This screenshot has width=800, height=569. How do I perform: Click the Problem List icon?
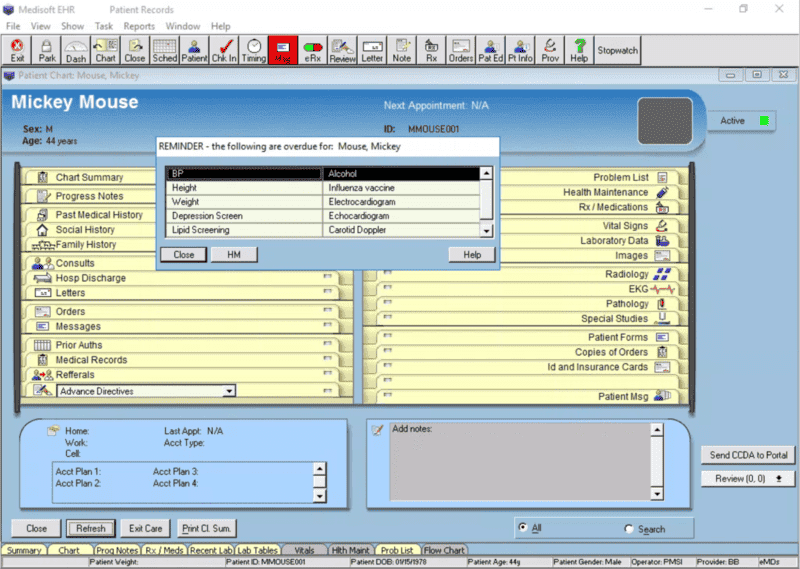coord(662,178)
